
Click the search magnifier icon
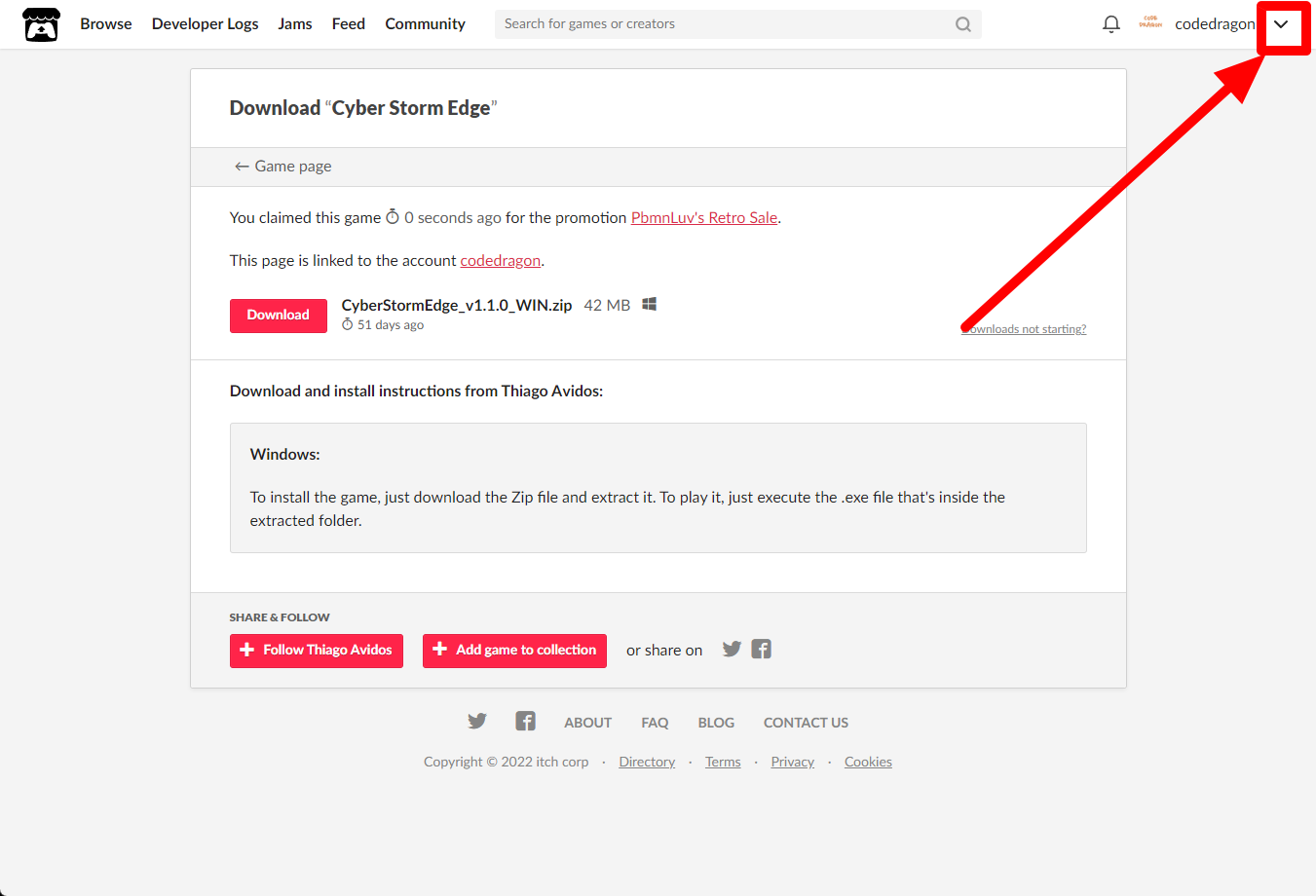pyautogui.click(x=962, y=24)
